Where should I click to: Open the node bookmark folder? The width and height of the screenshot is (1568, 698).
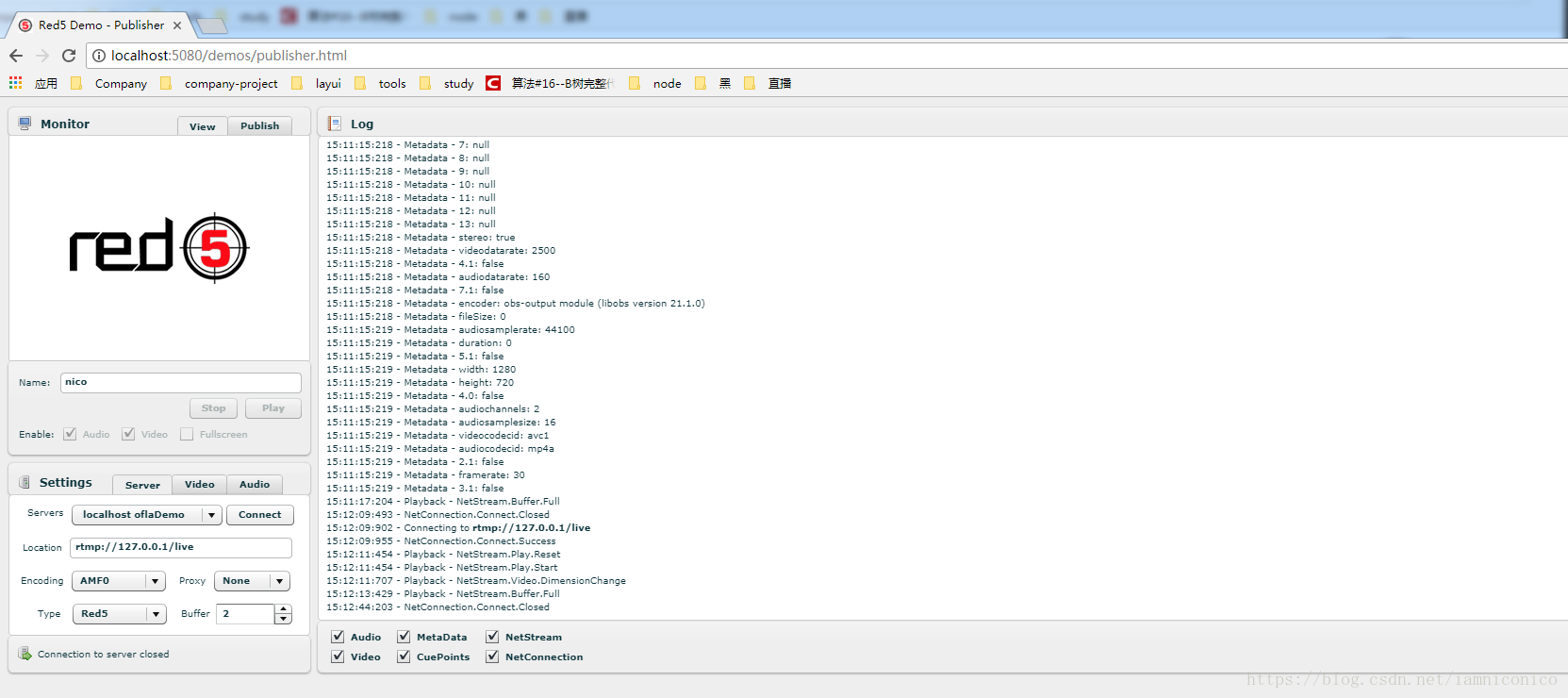point(655,83)
